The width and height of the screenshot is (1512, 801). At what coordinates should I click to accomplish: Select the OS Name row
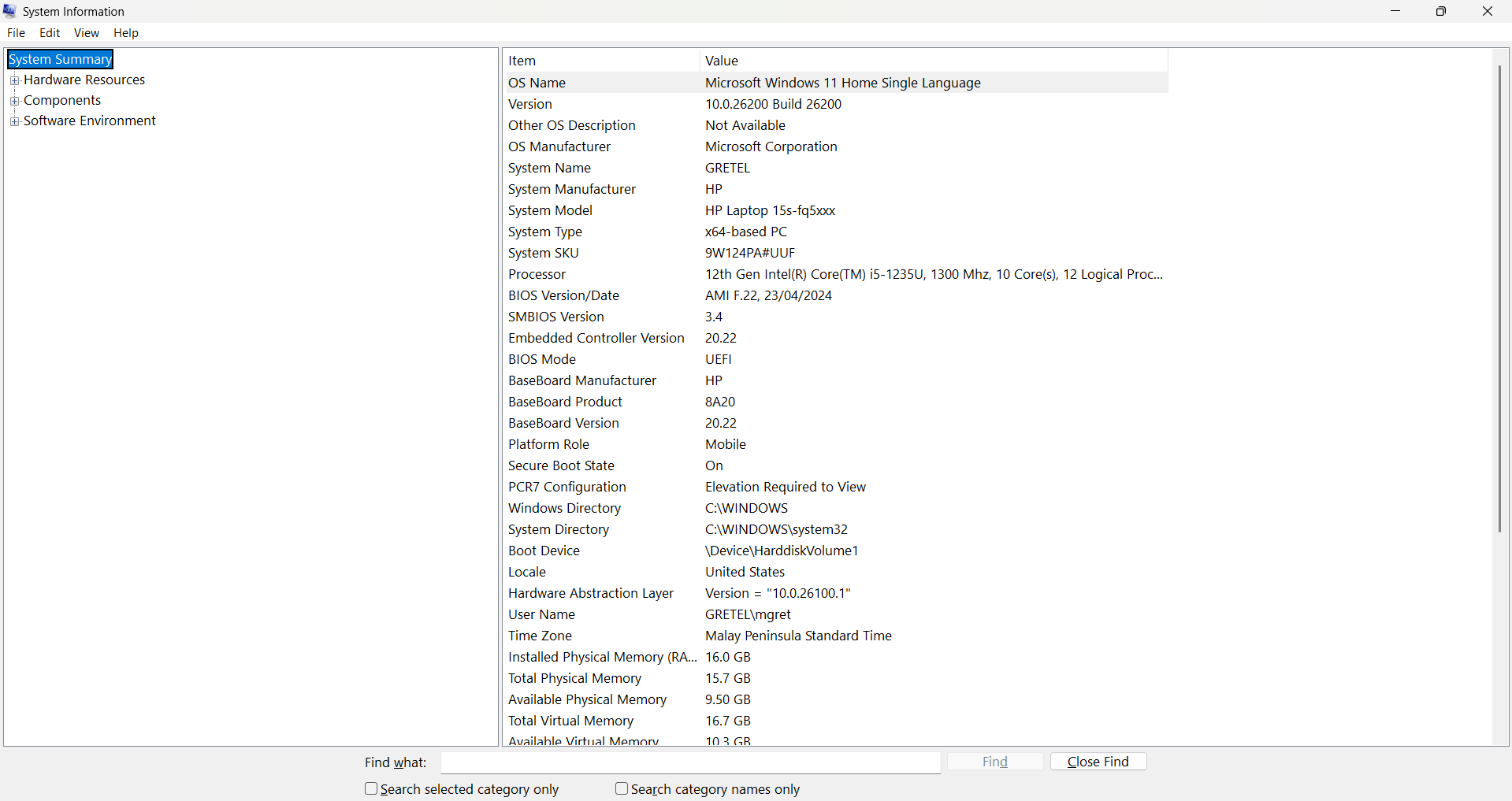835,83
